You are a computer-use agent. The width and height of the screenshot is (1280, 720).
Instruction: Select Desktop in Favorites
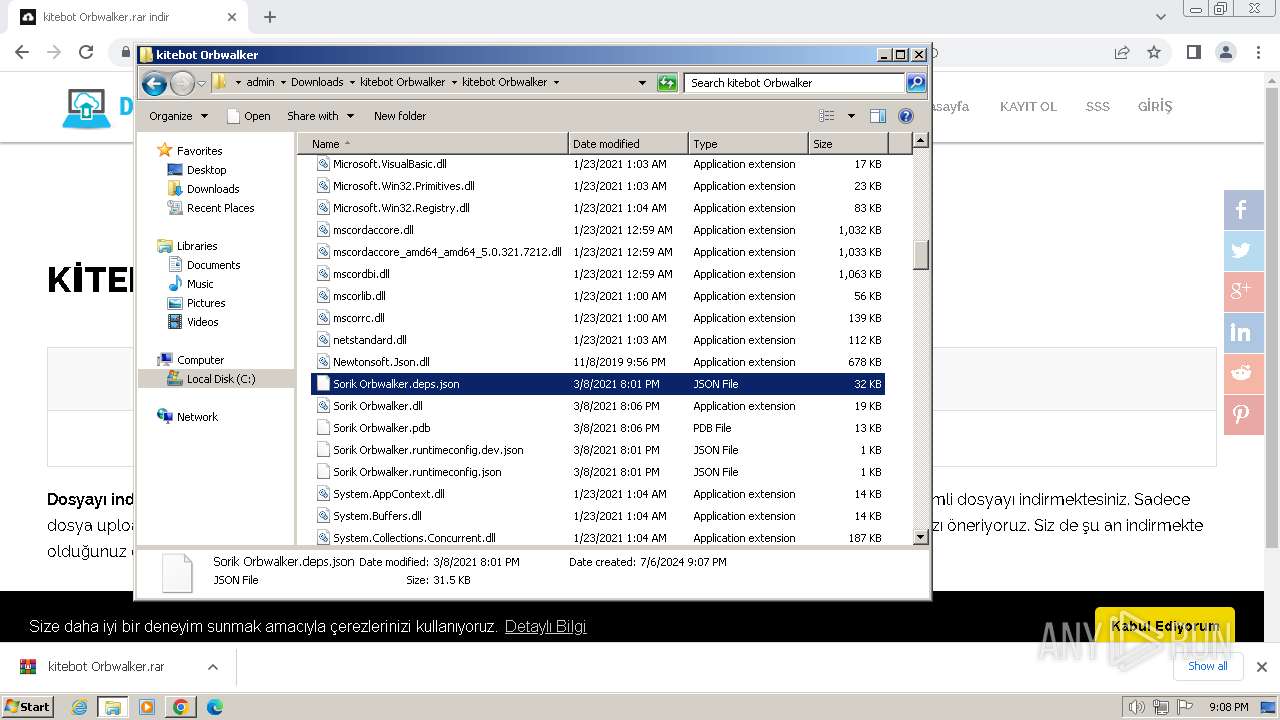tap(206, 170)
